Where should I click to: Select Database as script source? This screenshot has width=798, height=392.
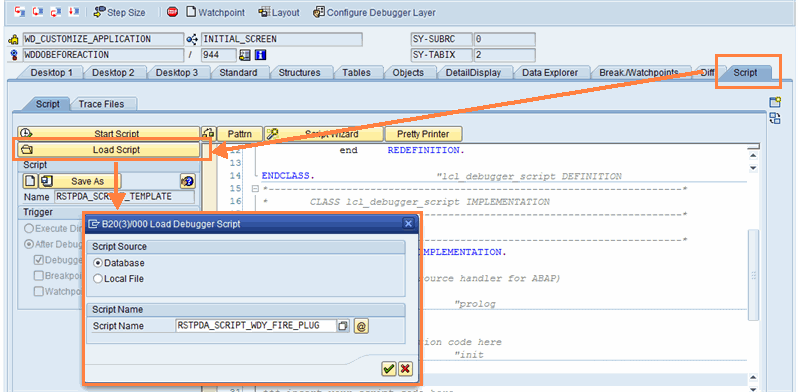coord(98,263)
